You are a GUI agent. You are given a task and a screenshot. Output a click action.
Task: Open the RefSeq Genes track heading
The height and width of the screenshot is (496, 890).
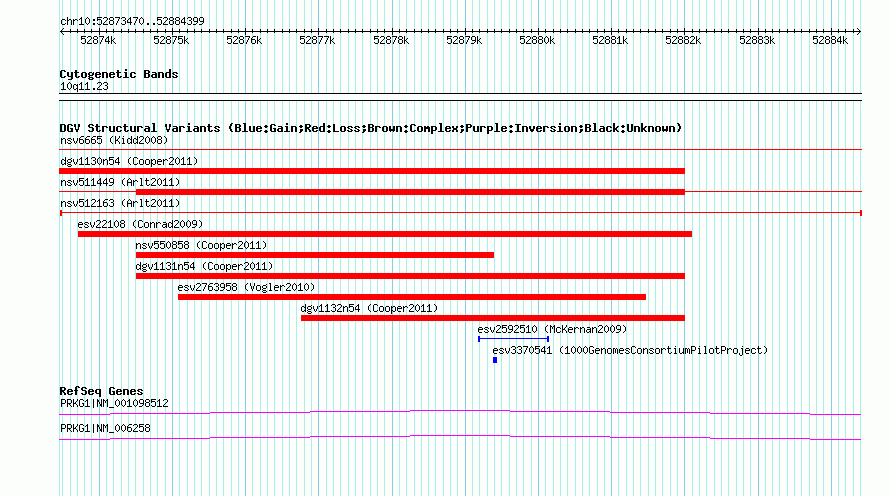point(102,391)
